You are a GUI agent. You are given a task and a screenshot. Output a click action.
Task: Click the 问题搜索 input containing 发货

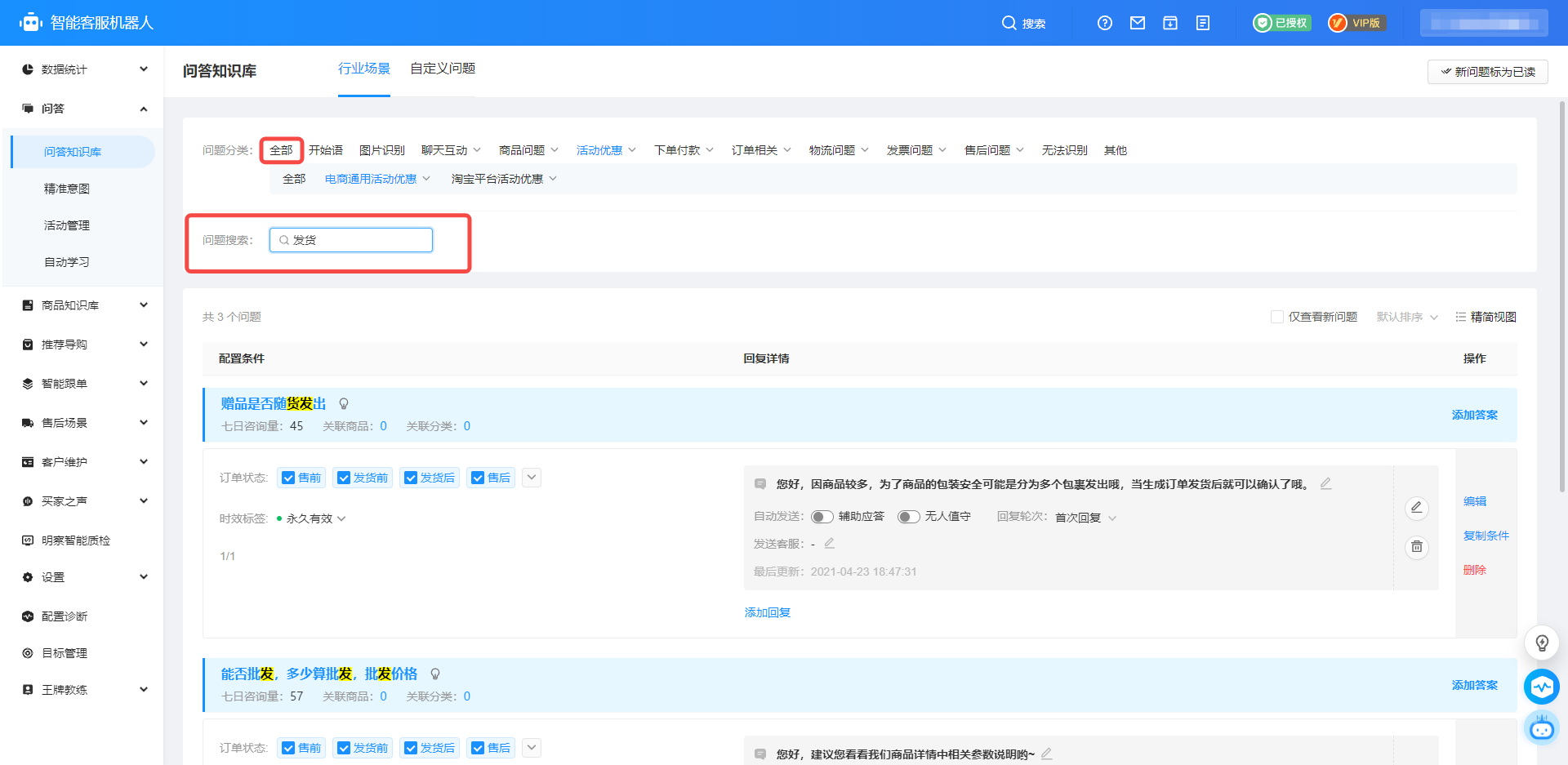coord(351,240)
